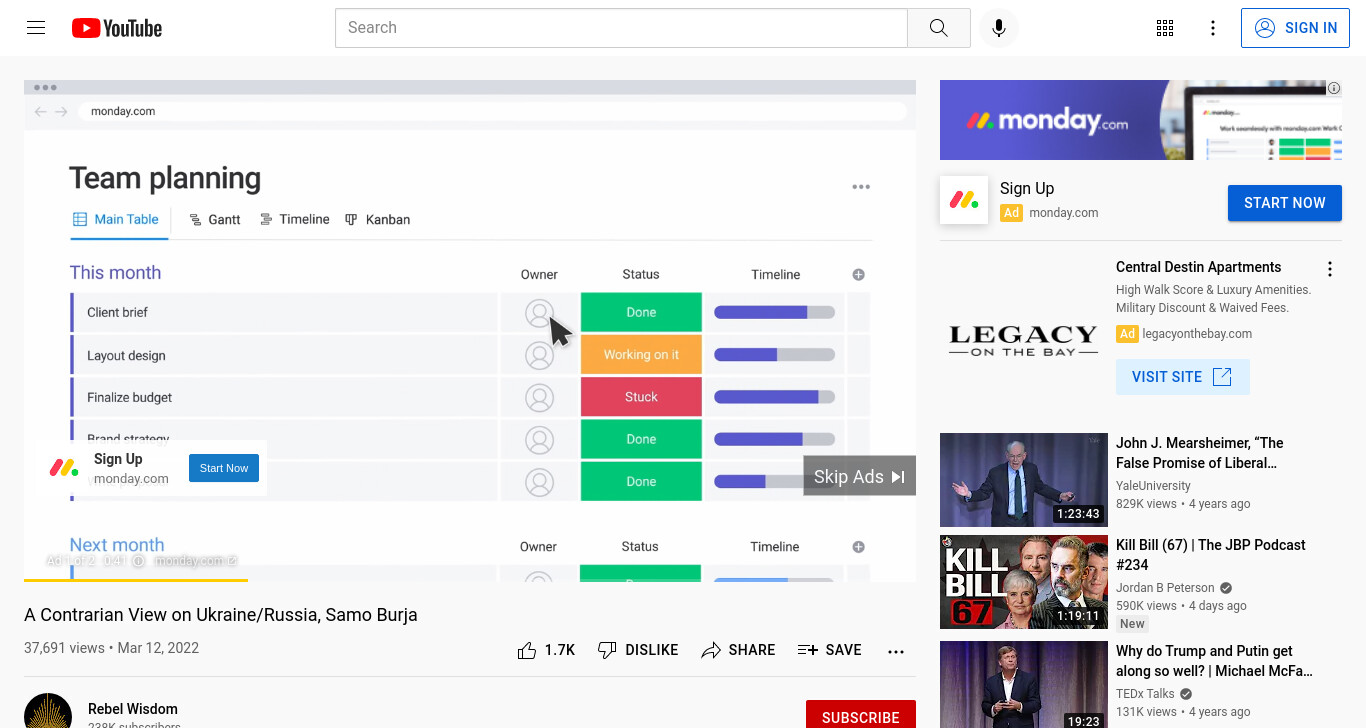This screenshot has width=1366, height=728.
Task: Click the video title text
Action: pos(221,615)
